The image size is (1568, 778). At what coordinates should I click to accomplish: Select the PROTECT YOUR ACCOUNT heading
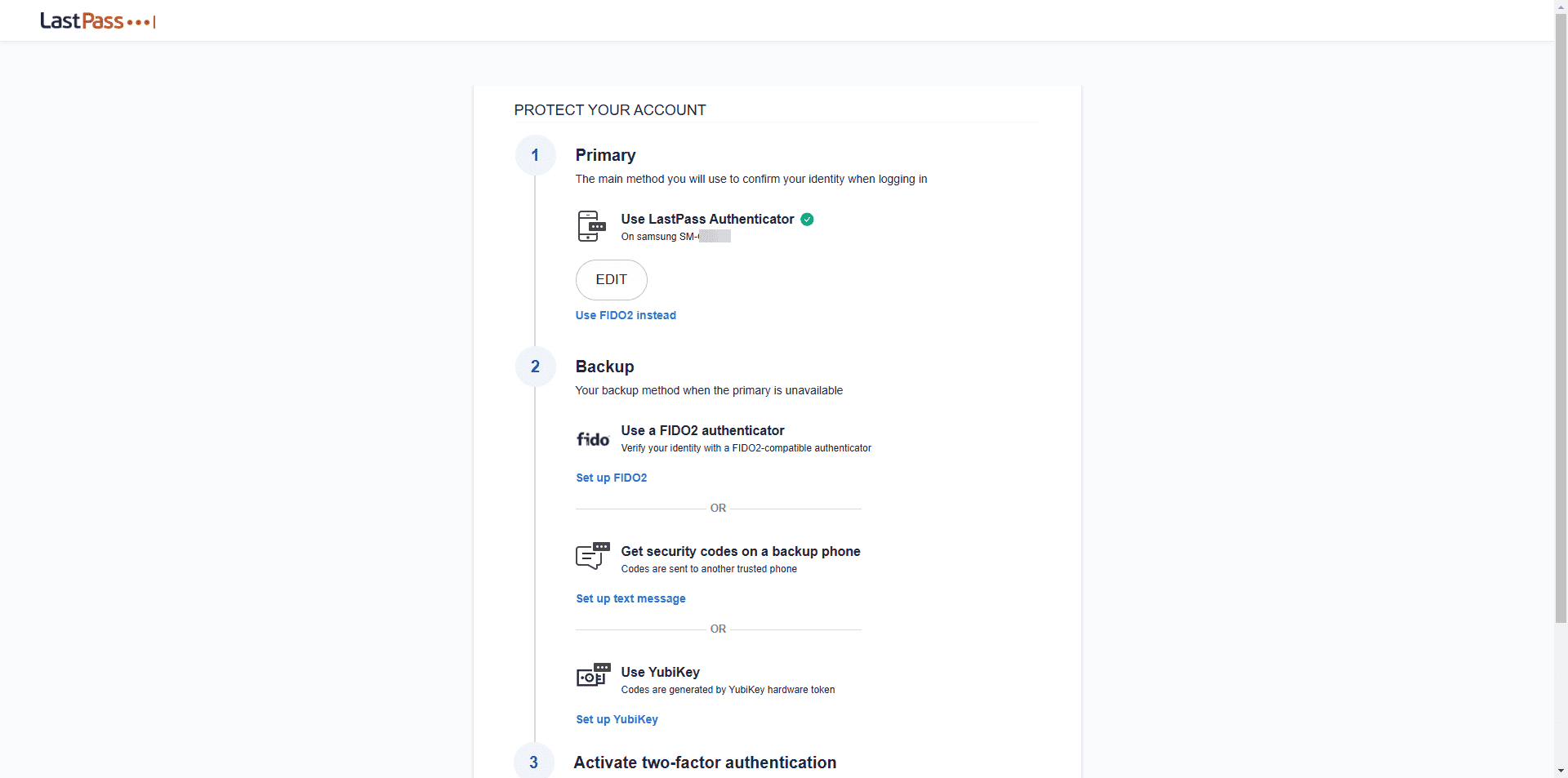click(x=610, y=110)
